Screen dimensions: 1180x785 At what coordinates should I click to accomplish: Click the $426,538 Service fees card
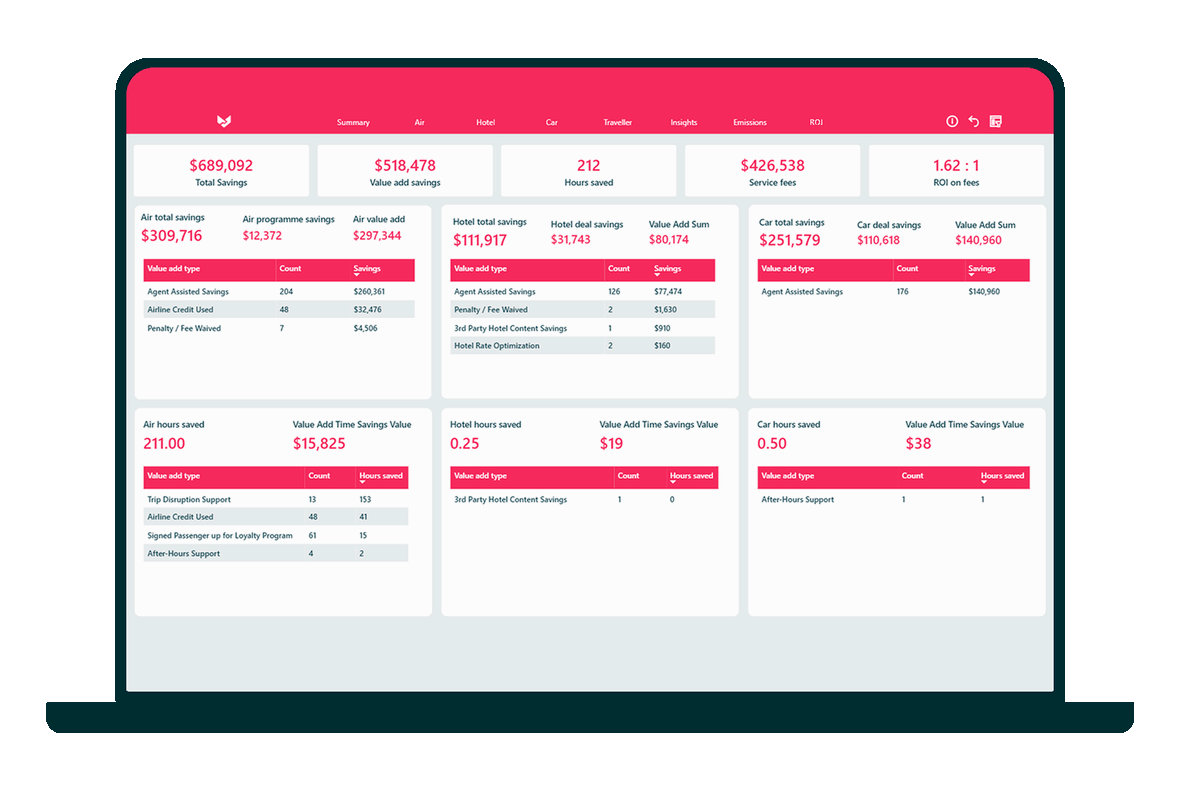point(772,172)
